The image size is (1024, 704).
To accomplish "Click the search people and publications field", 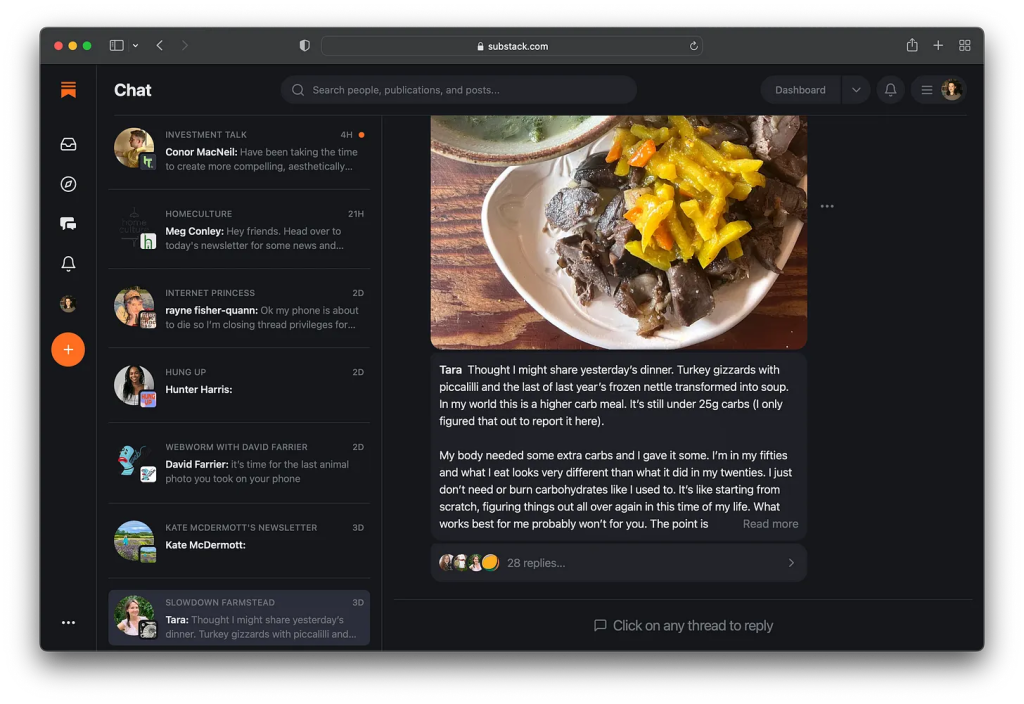I will (x=458, y=89).
